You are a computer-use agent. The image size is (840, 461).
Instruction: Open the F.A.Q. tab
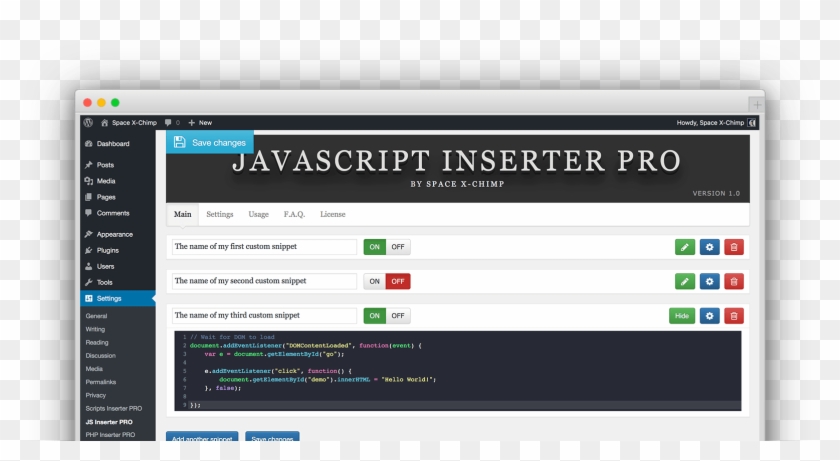coord(294,215)
